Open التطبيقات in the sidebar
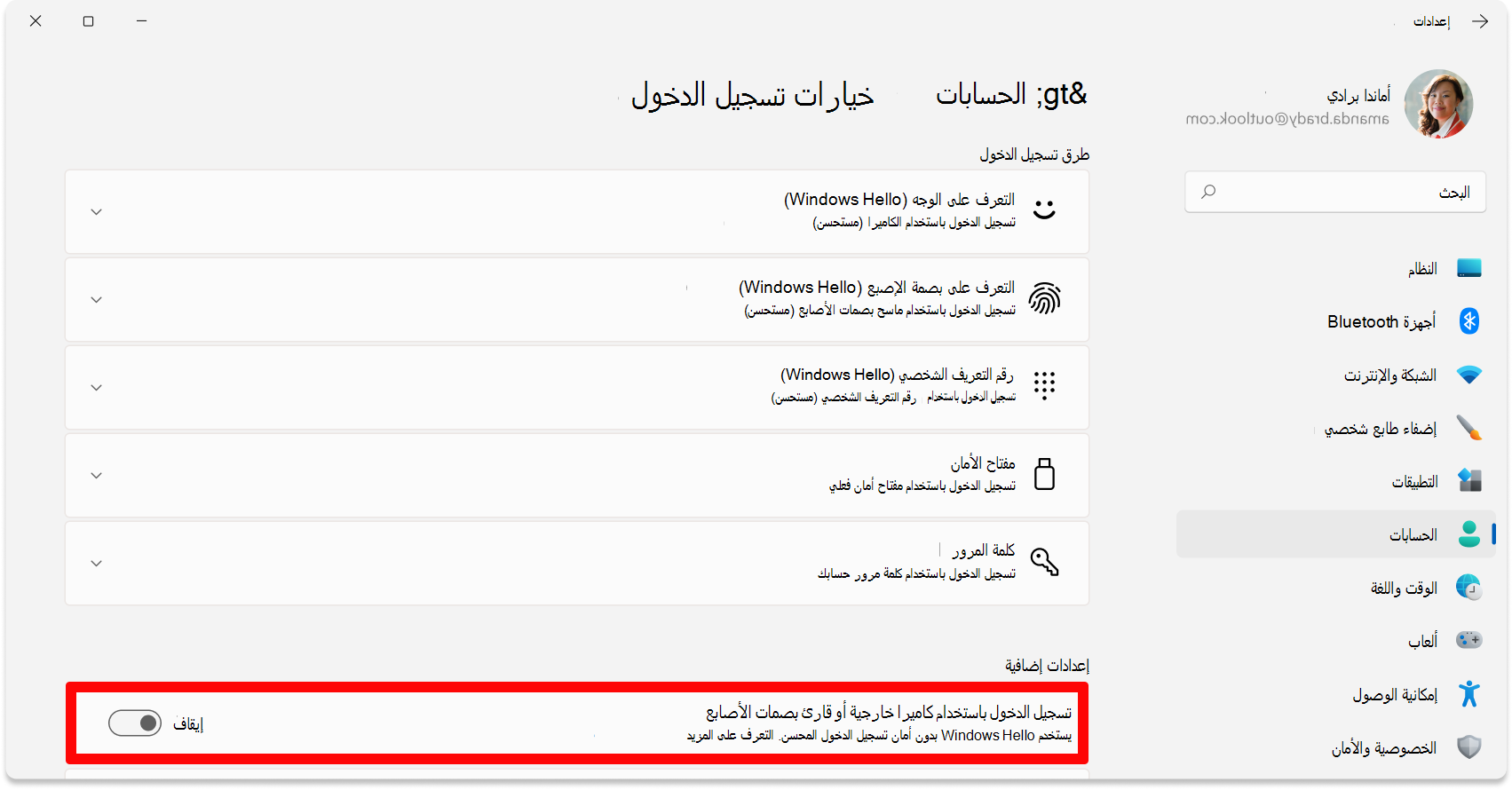 (x=1335, y=481)
